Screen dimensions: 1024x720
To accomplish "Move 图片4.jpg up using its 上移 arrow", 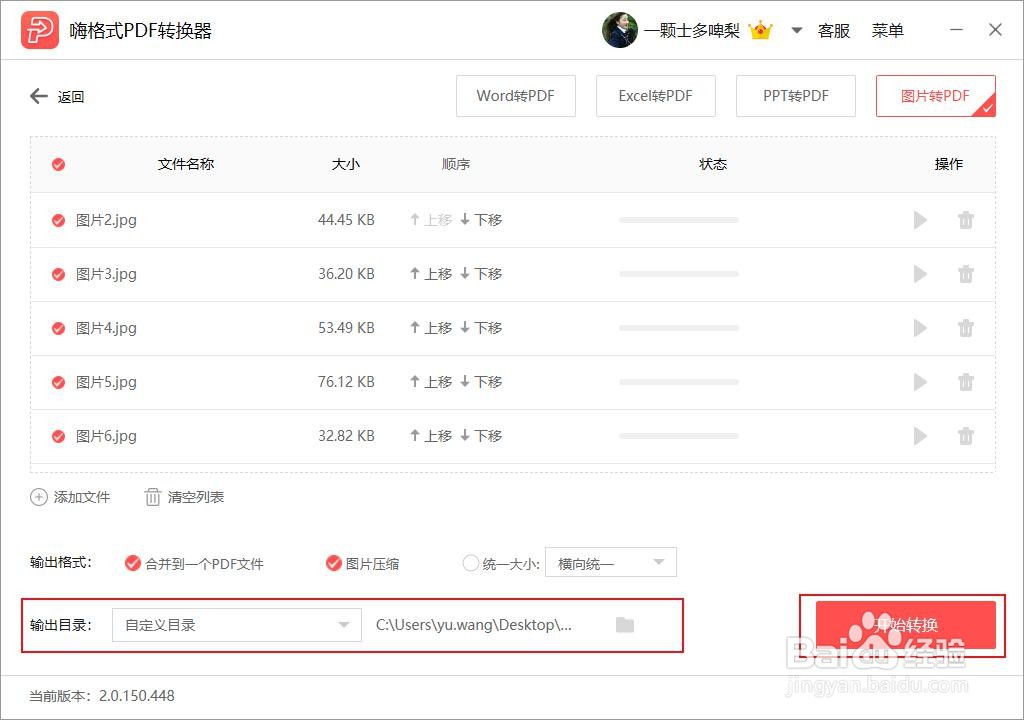I will tap(430, 327).
